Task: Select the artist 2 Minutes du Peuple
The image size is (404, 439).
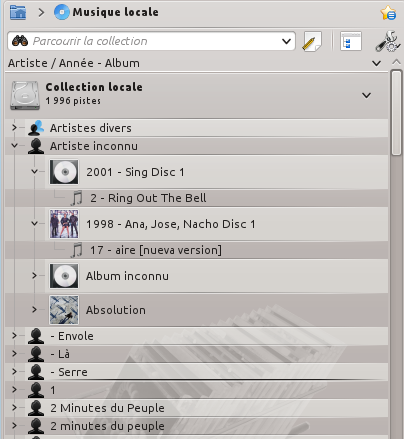Action: point(107,408)
